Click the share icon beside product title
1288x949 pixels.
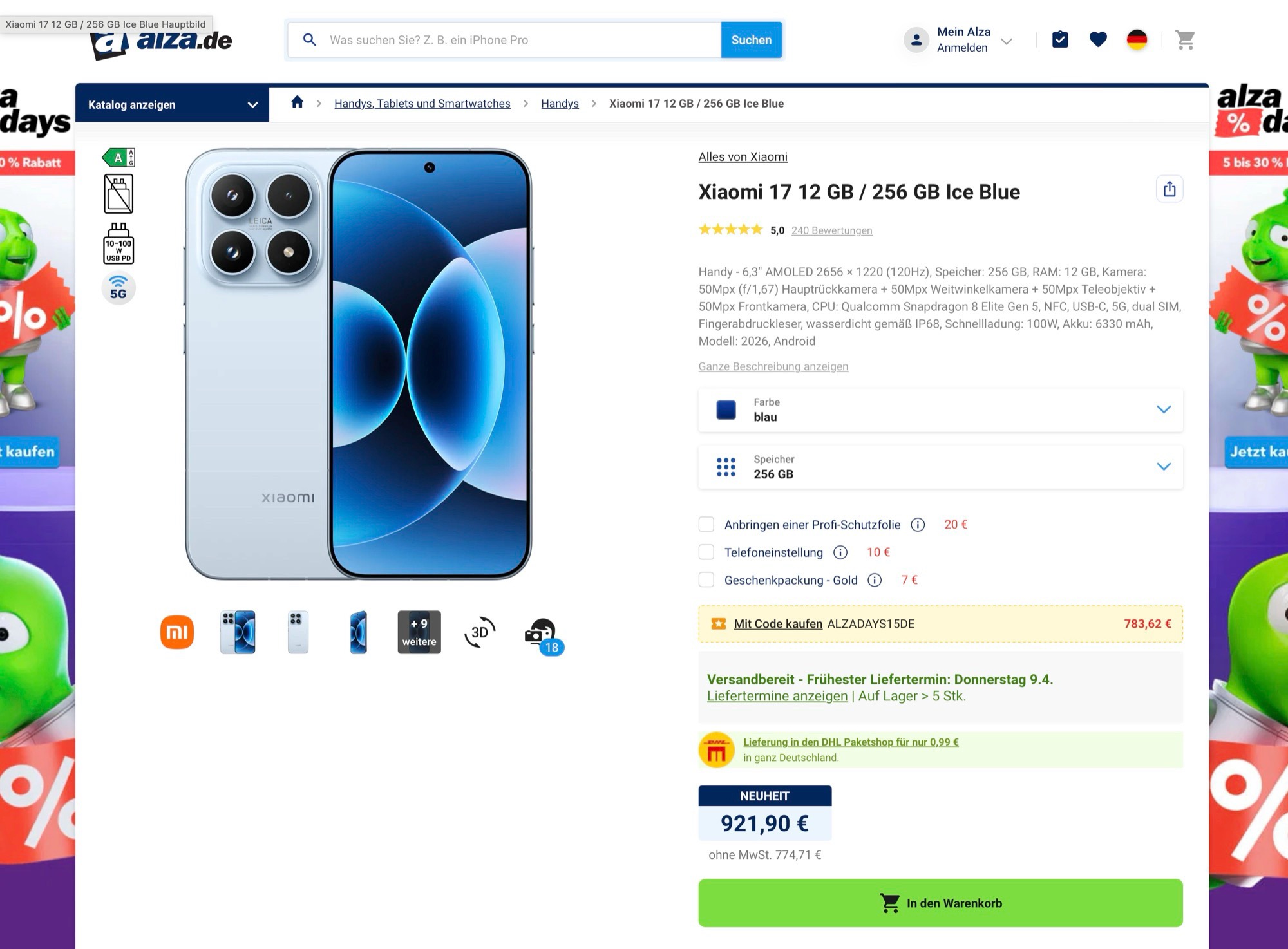(1170, 189)
